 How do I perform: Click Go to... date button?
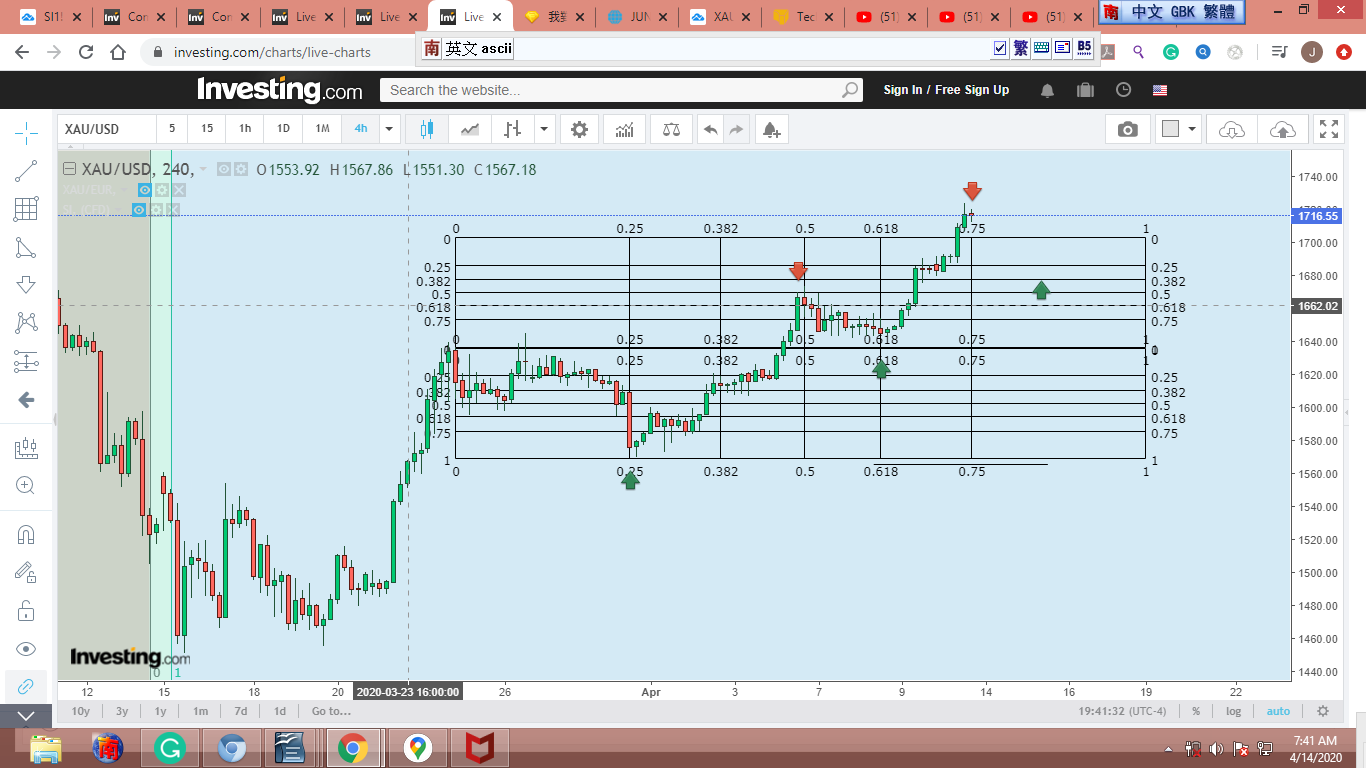(331, 711)
